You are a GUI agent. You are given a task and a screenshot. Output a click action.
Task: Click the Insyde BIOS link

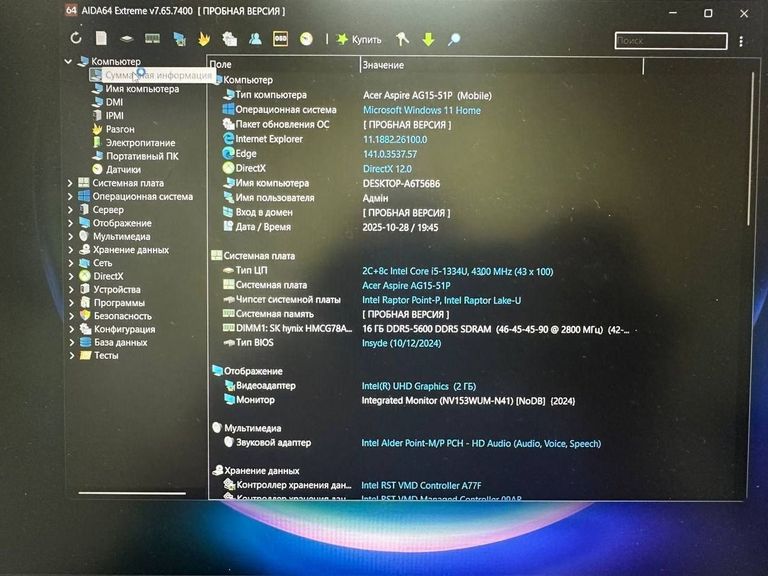click(401, 343)
